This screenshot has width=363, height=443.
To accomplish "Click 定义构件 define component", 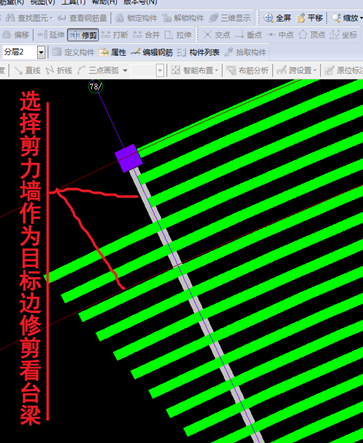I will pyautogui.click(x=73, y=52).
